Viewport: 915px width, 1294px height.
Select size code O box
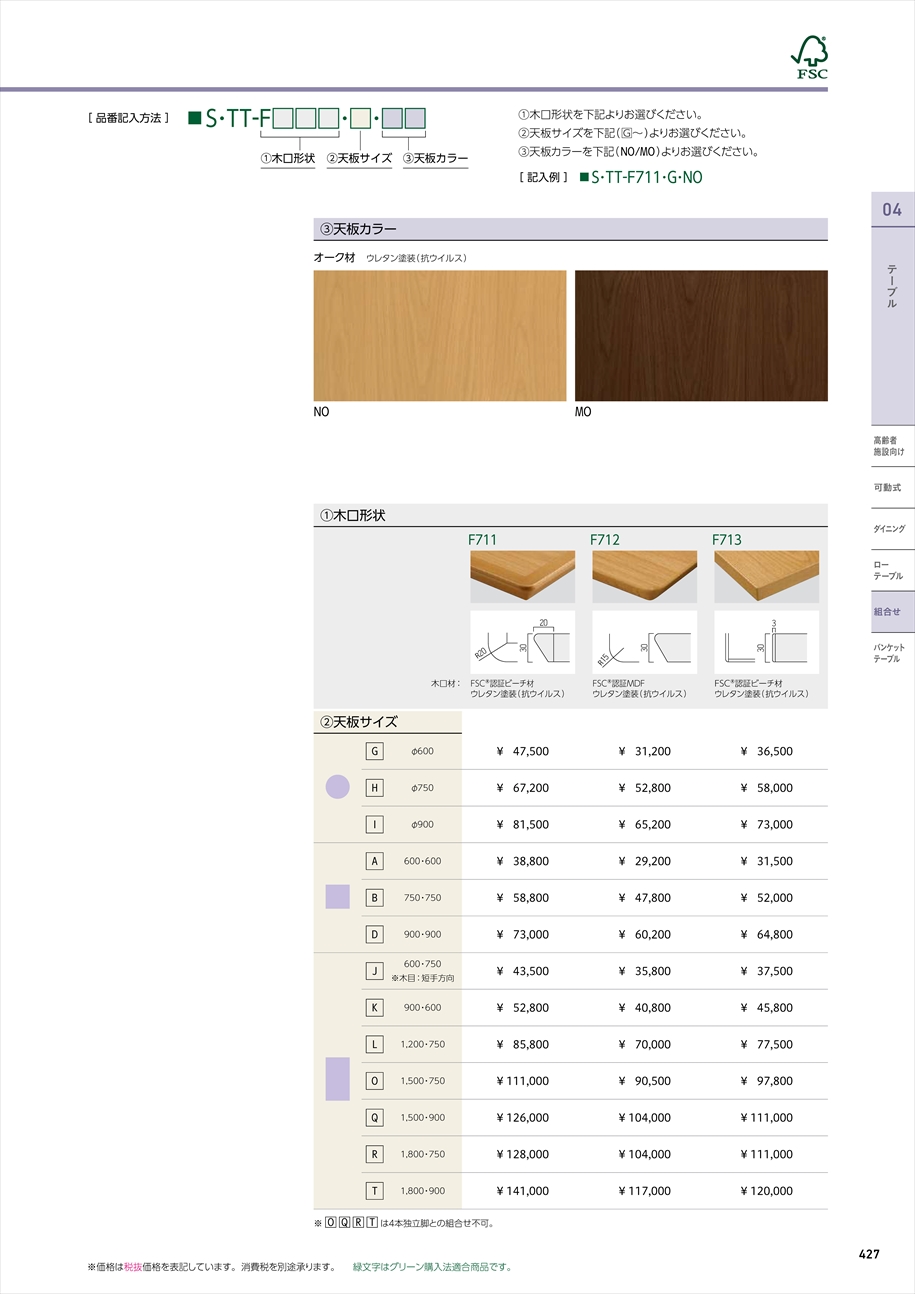click(375, 1081)
